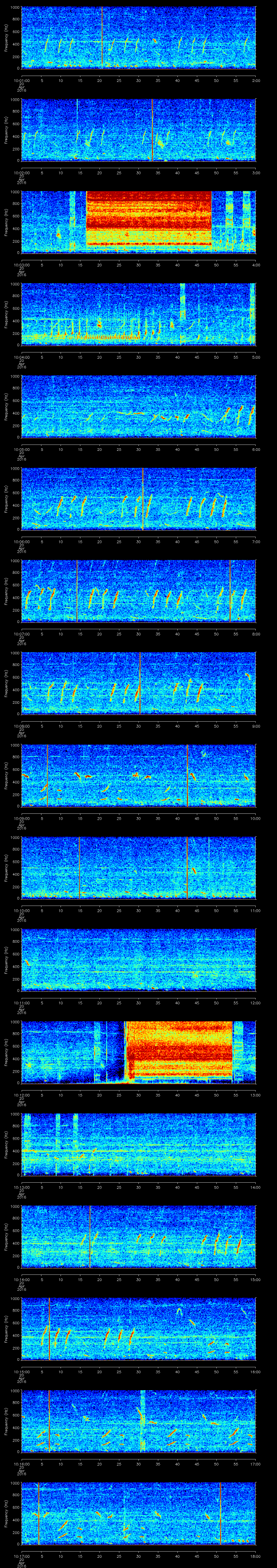The image size is (277, 1568).
Task: Select the spectrogram panel starting at 10:04:00
Action: (138, 314)
